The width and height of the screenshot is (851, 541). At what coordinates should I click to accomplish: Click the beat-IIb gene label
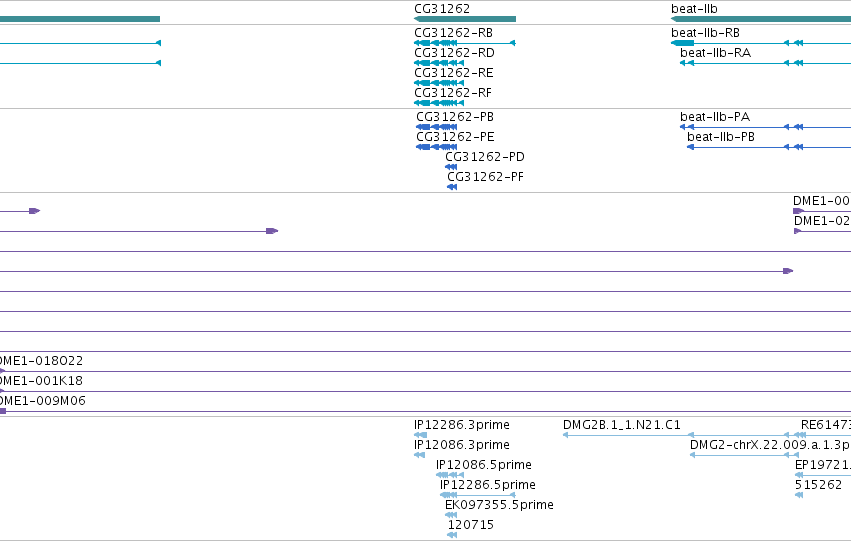694,9
